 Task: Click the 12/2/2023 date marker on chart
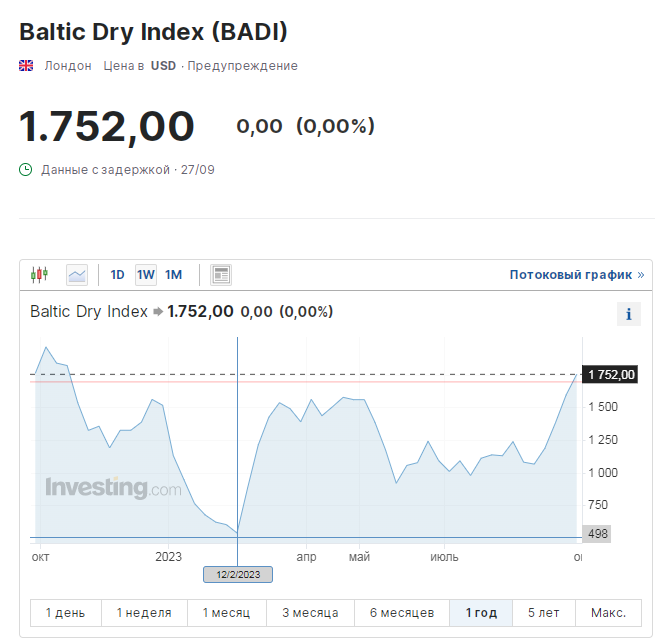237,574
